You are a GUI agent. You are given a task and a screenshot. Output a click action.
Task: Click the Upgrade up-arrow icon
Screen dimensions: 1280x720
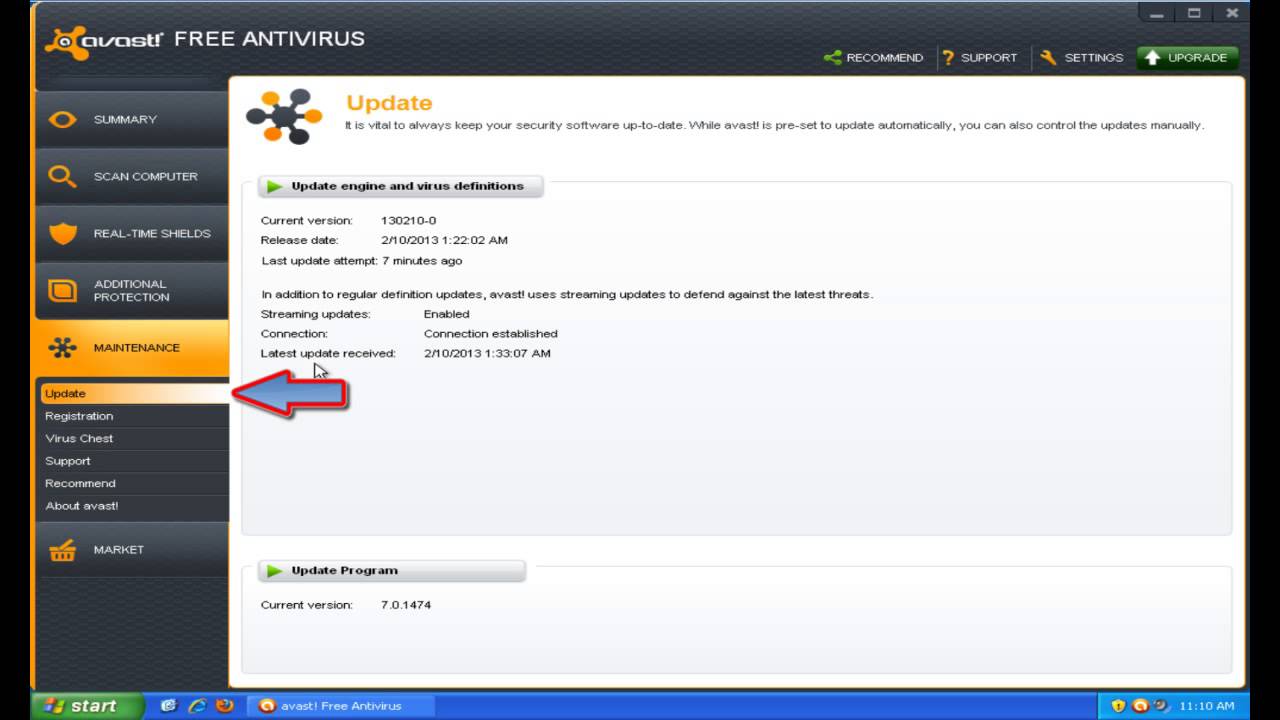1152,58
